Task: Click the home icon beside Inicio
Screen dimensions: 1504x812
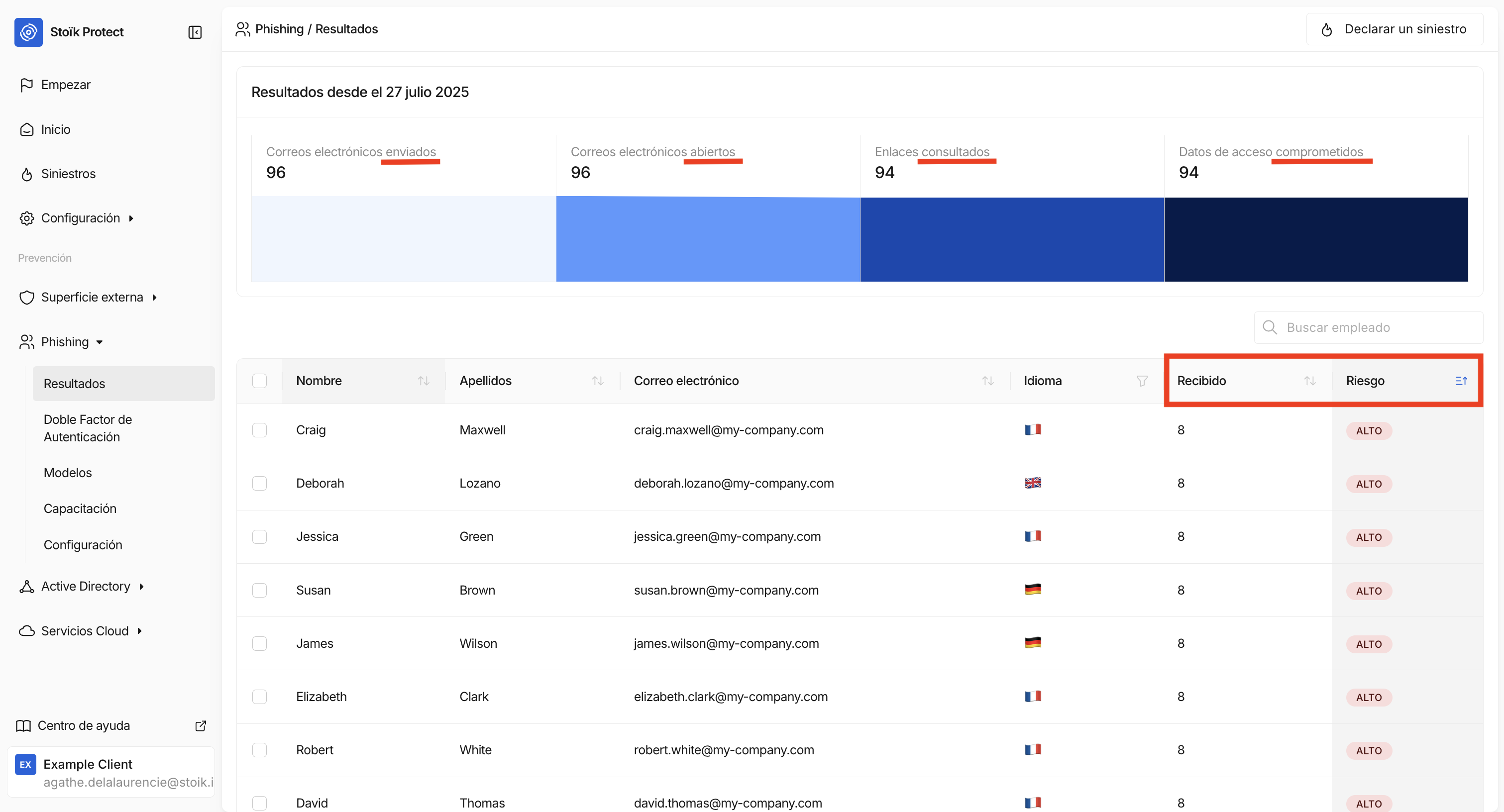Action: [26, 129]
